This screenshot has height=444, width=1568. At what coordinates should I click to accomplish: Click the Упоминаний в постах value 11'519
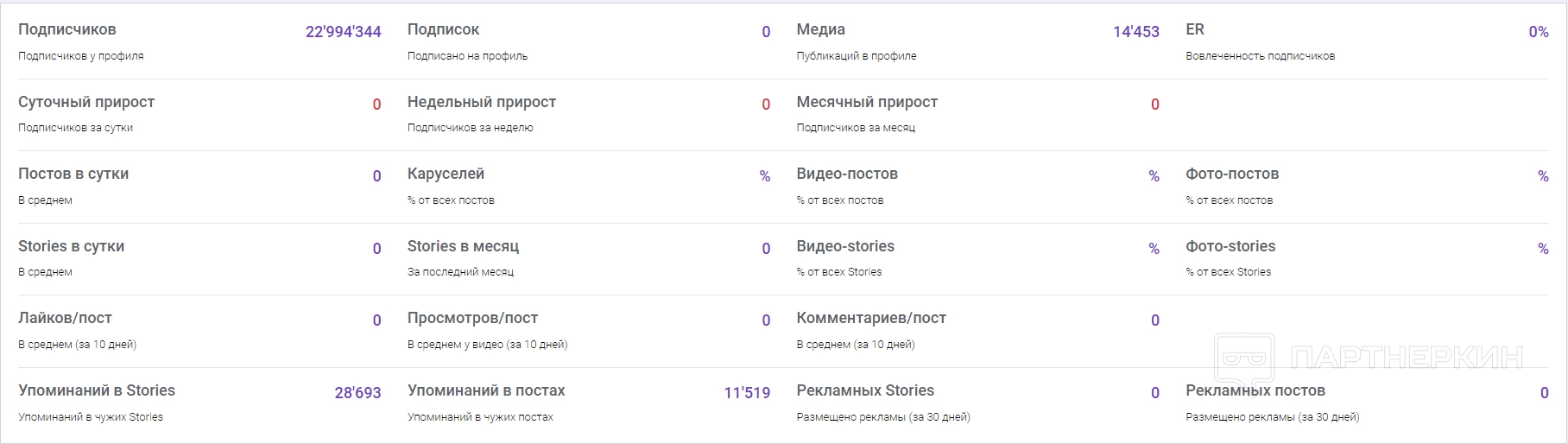pyautogui.click(x=746, y=393)
